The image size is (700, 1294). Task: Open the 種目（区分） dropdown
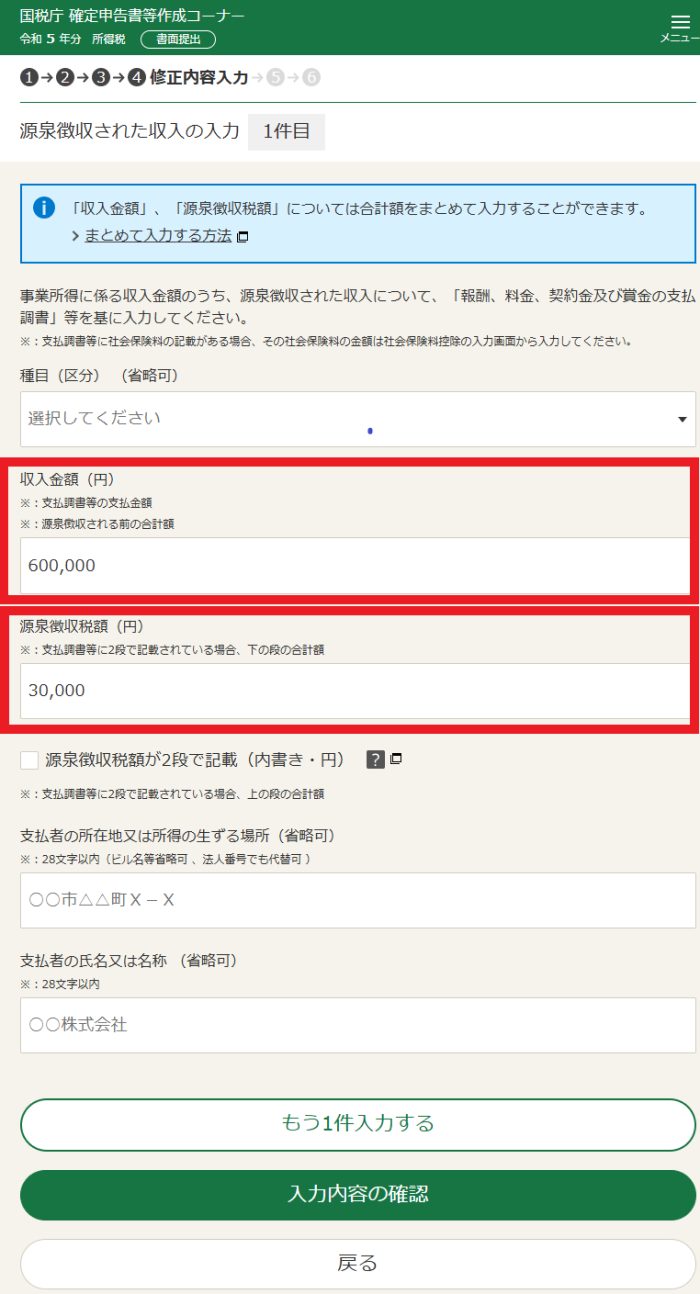[358, 419]
